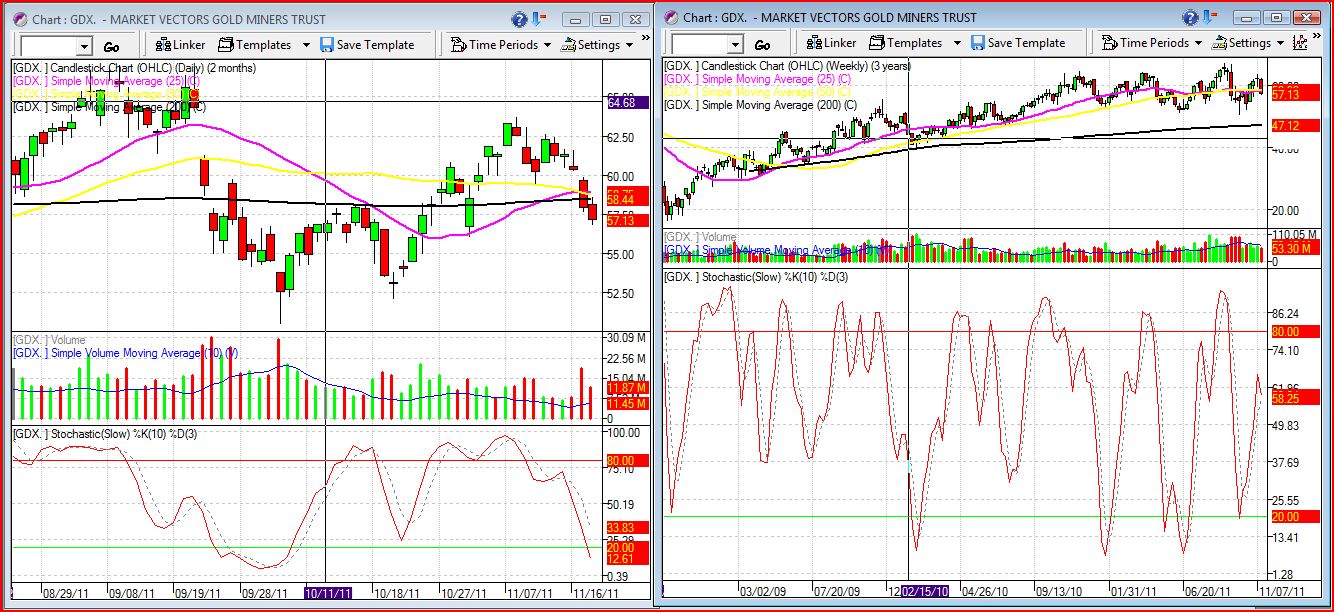Open Linker in the weekly chart window
The width and height of the screenshot is (1334, 612).
[832, 43]
